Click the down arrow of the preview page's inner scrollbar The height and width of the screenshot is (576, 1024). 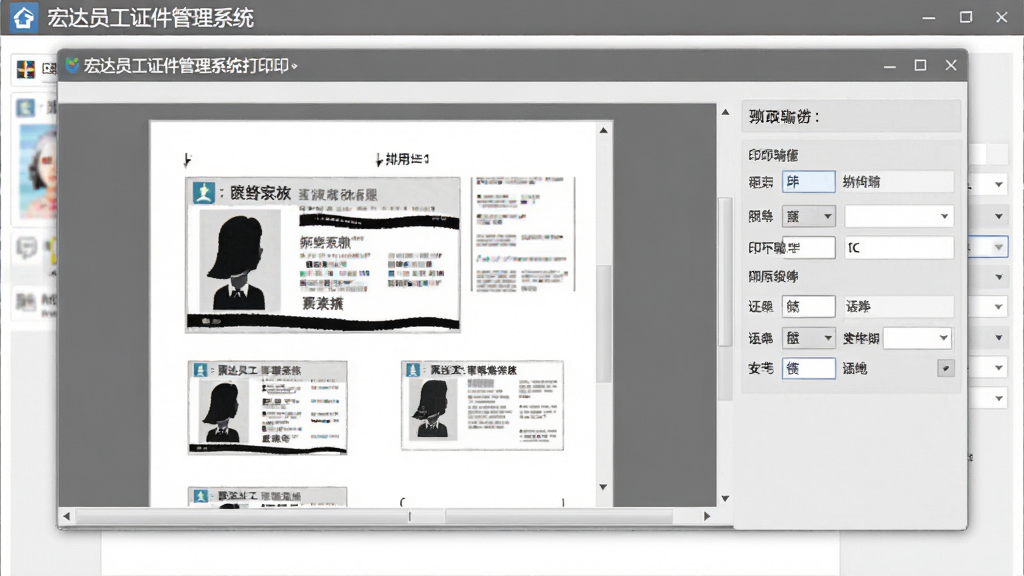point(603,487)
